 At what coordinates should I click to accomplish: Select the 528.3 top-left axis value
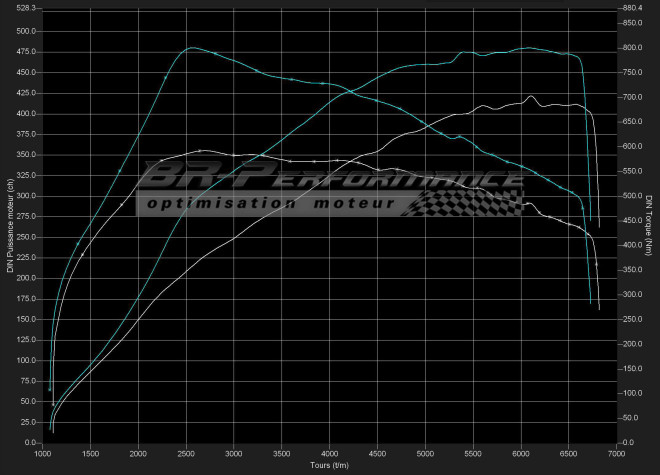pos(22,8)
